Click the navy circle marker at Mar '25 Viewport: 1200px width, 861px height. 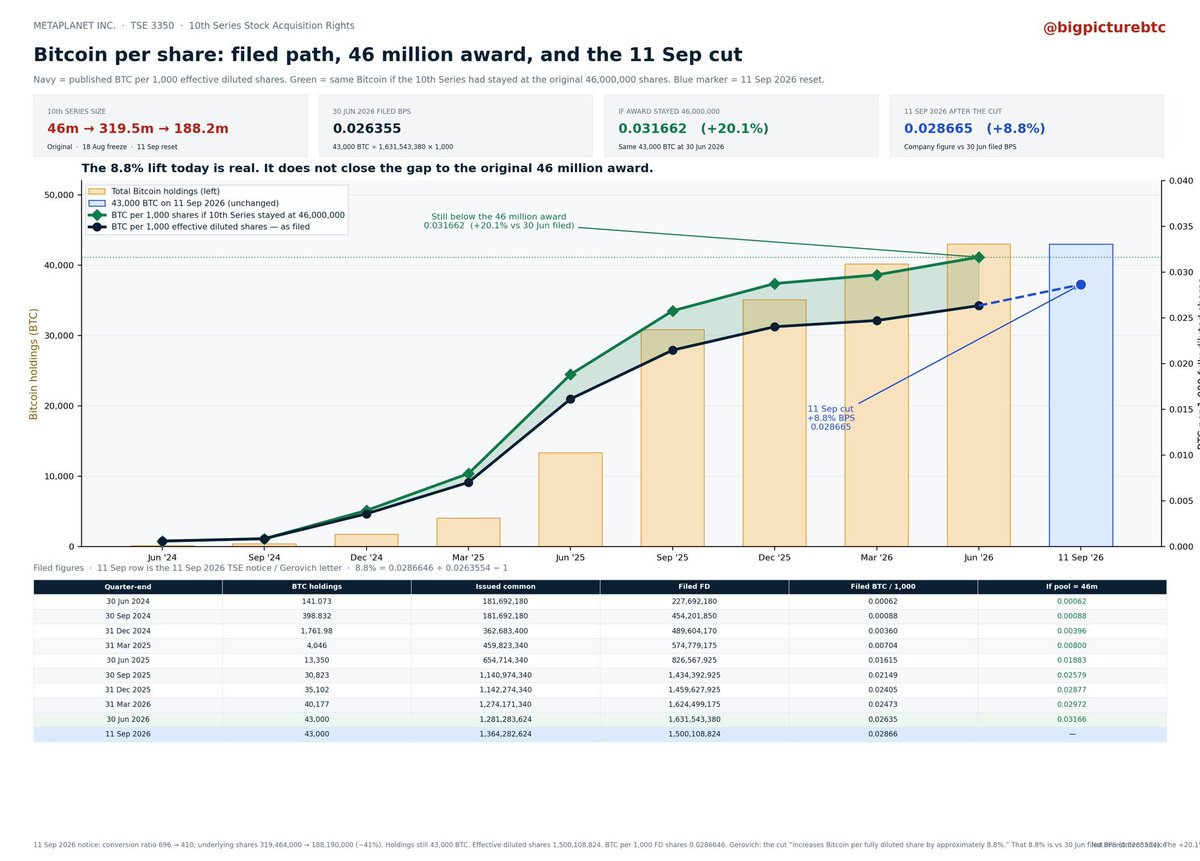[x=468, y=482]
